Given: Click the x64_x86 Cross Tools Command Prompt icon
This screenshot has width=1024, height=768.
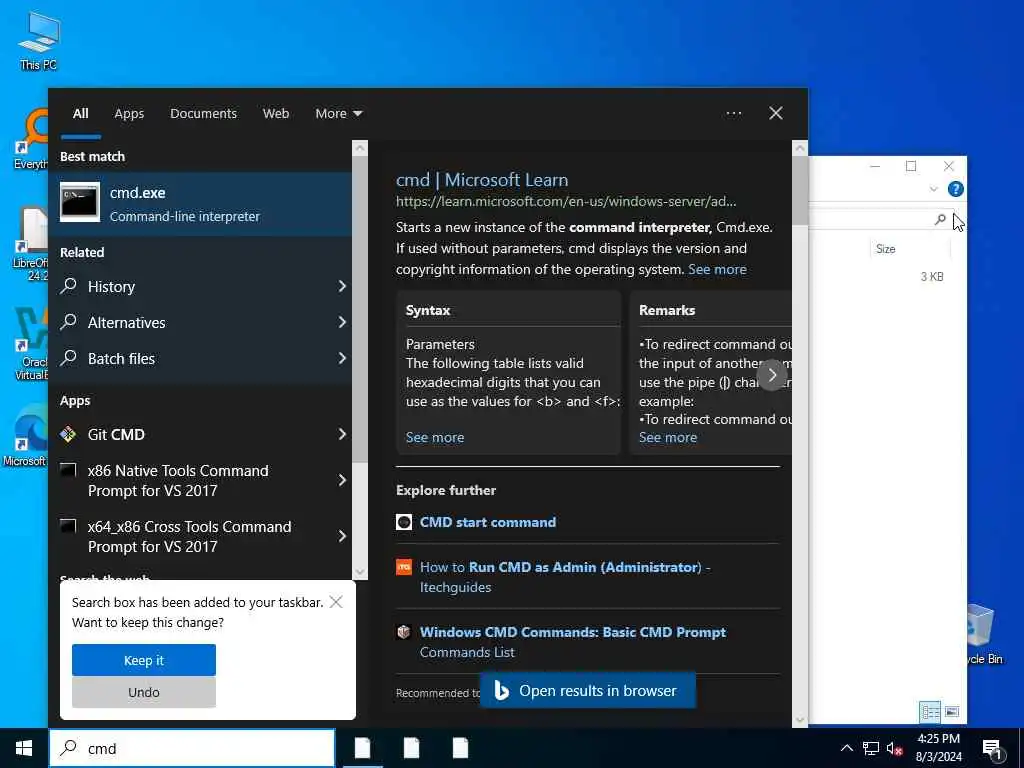Looking at the screenshot, I should tap(68, 526).
